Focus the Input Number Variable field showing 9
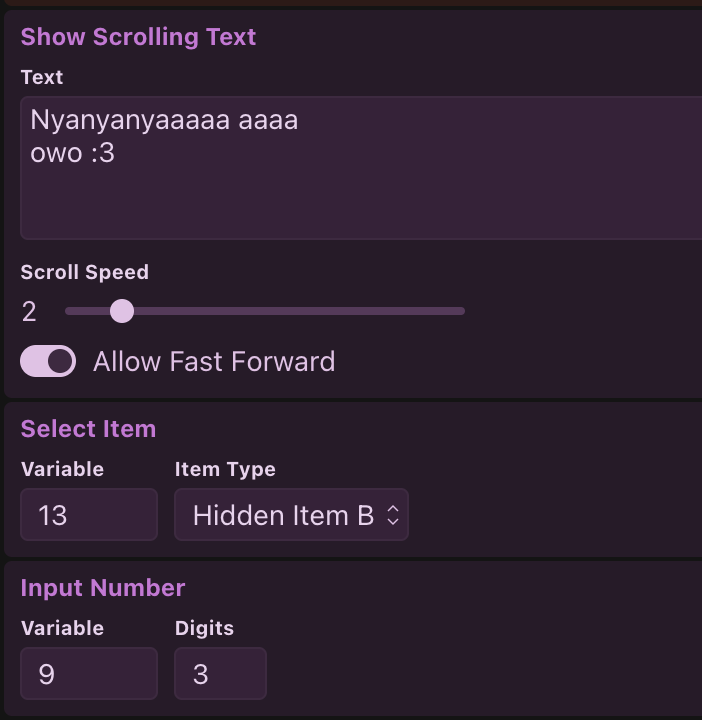The height and width of the screenshot is (720, 702). click(89, 674)
